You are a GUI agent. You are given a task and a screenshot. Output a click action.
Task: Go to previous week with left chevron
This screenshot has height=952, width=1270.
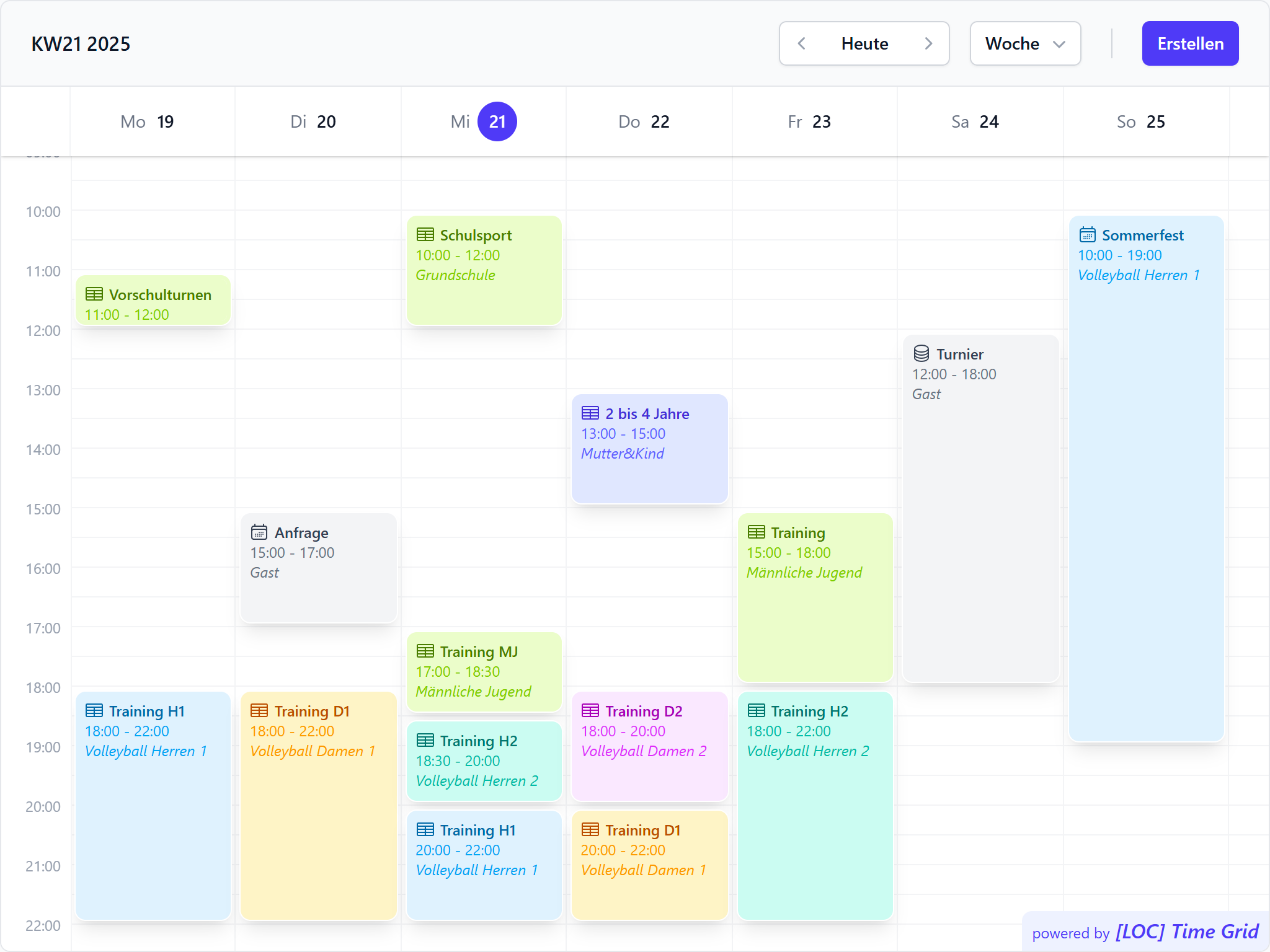coord(802,43)
